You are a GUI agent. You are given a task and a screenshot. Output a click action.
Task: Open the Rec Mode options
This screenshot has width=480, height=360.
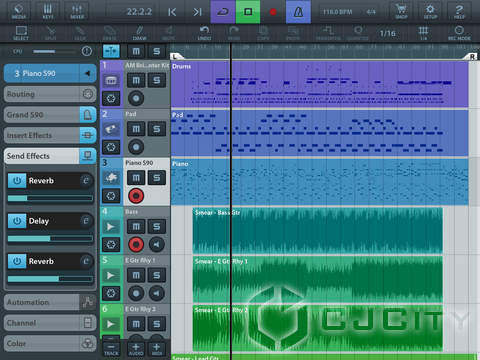459,33
